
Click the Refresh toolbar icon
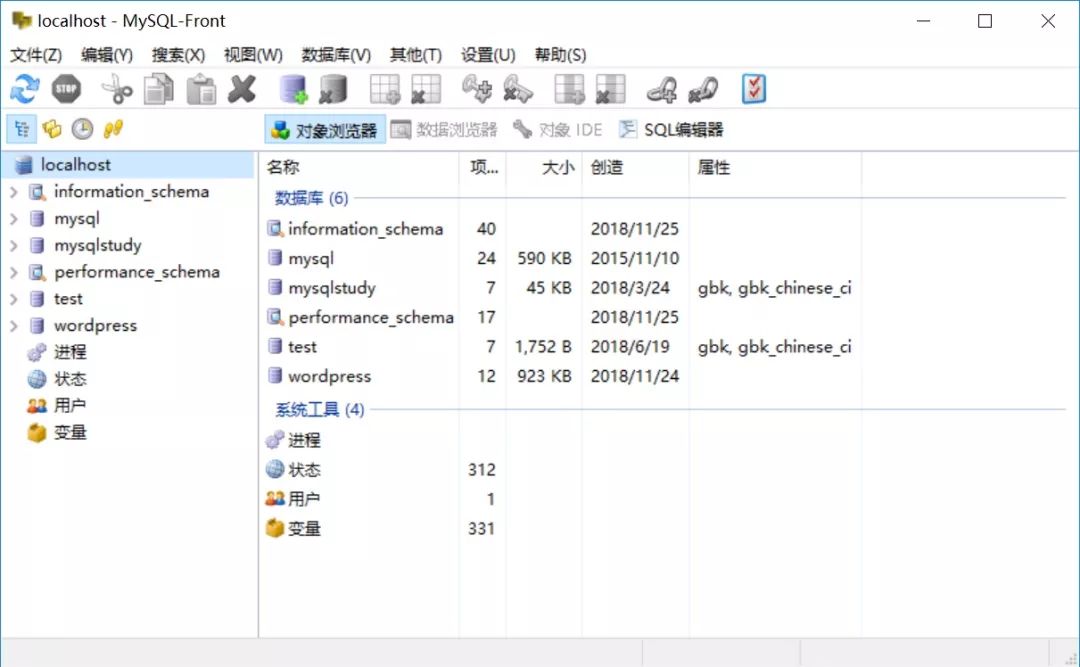25,89
